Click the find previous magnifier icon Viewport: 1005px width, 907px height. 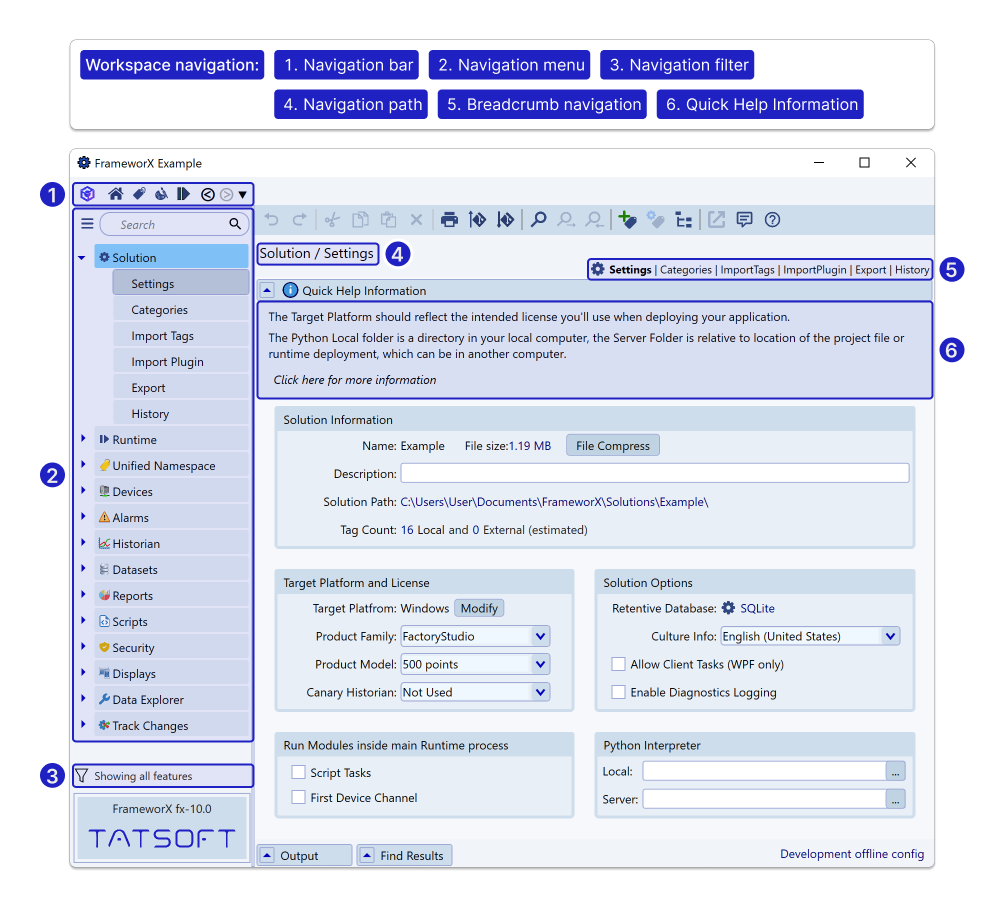tap(594, 220)
